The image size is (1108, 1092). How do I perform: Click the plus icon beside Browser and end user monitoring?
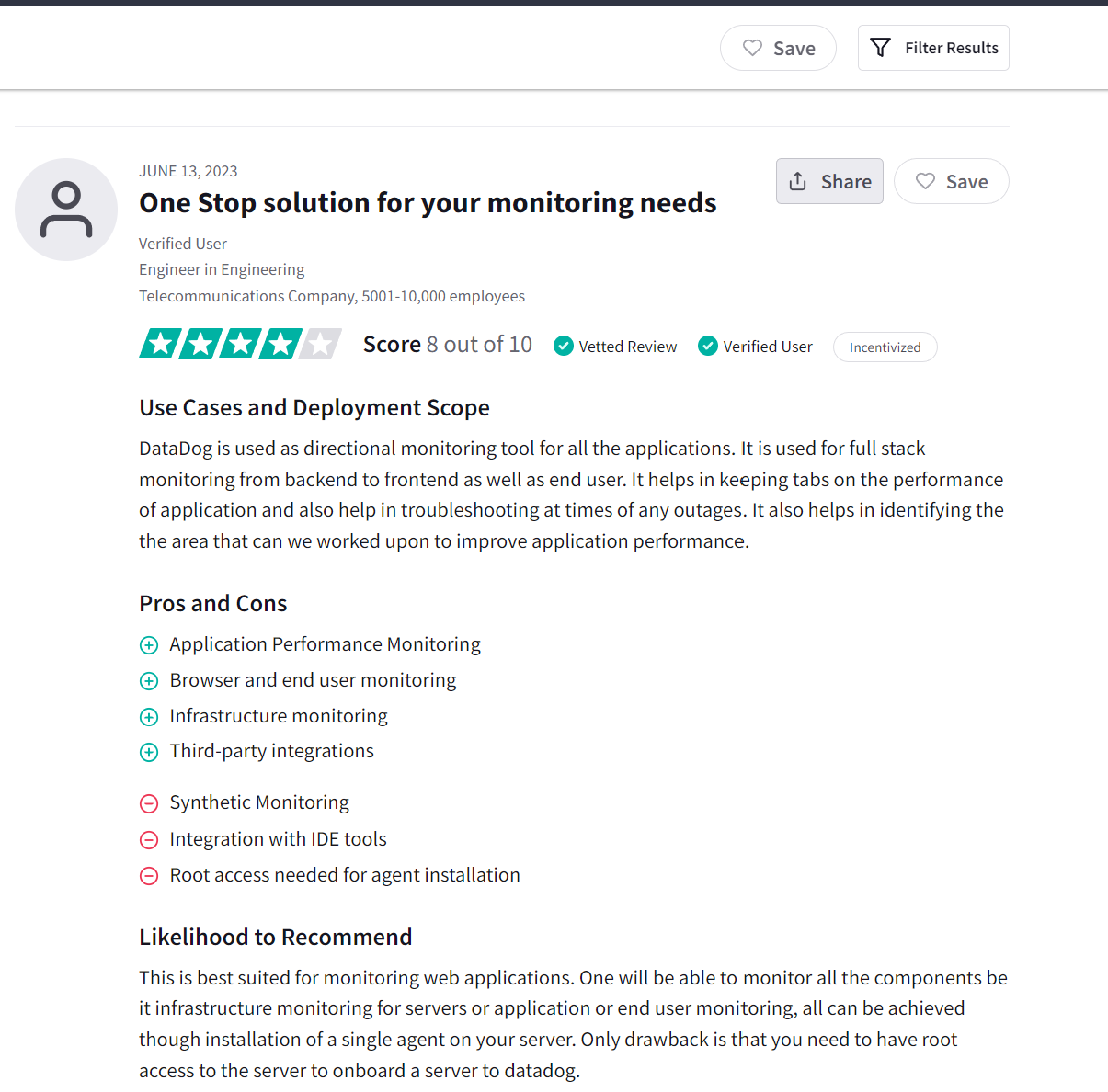pyautogui.click(x=149, y=681)
